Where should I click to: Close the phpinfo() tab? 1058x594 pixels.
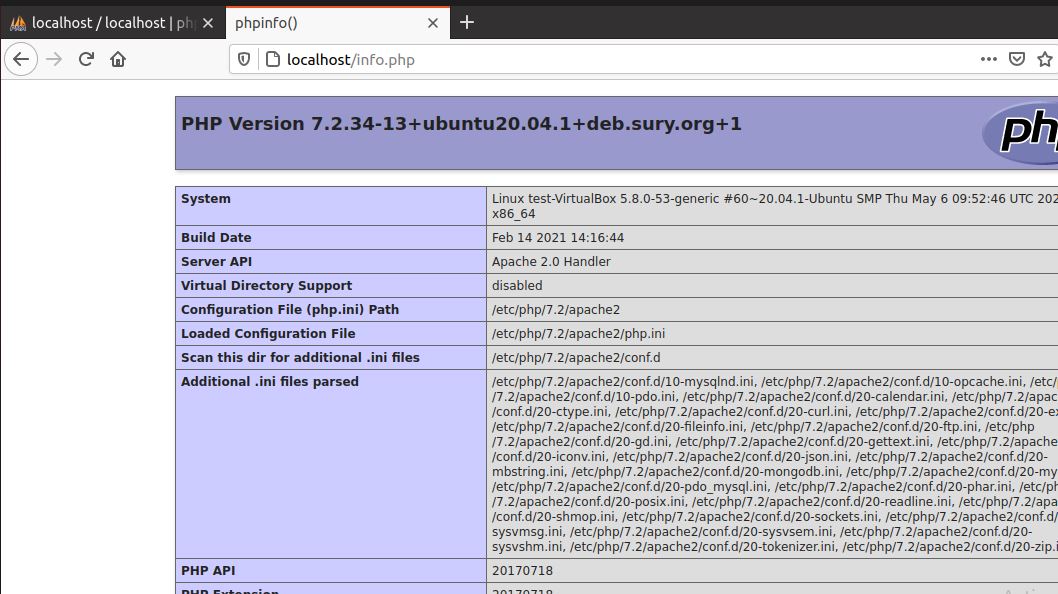[x=433, y=23]
